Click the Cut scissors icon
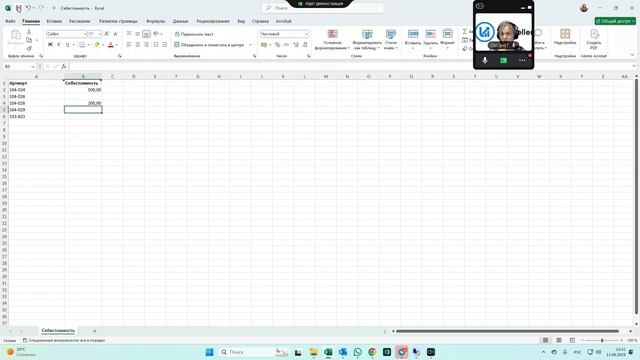 29,32
